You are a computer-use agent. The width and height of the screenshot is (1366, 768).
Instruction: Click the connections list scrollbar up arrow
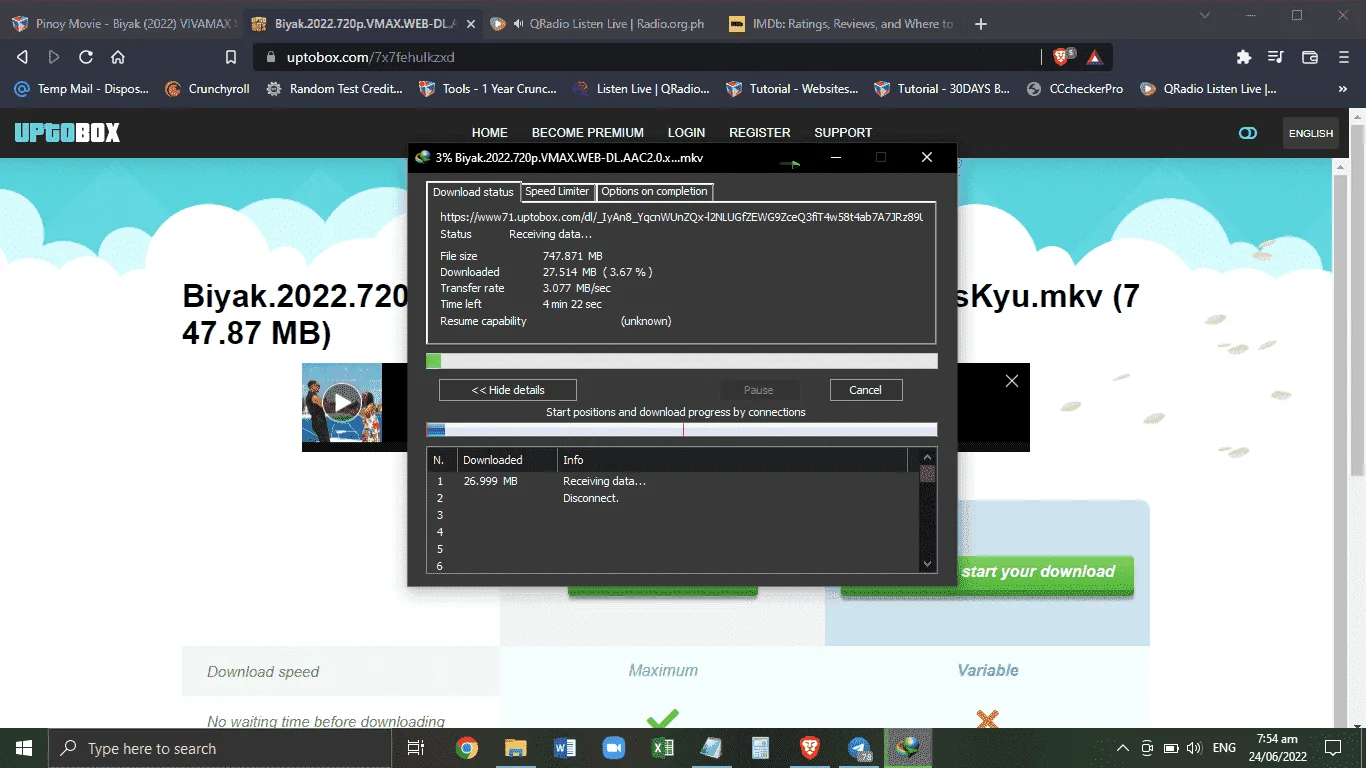click(928, 457)
